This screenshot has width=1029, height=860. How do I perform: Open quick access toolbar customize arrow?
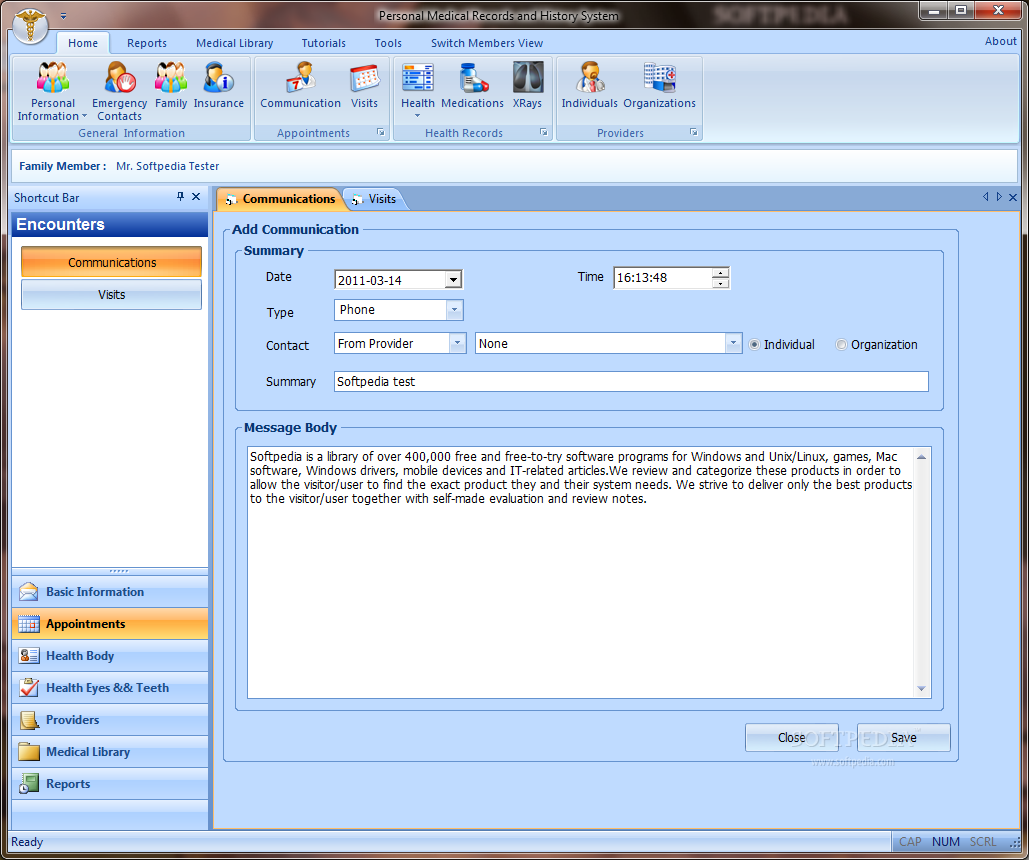(x=63, y=15)
